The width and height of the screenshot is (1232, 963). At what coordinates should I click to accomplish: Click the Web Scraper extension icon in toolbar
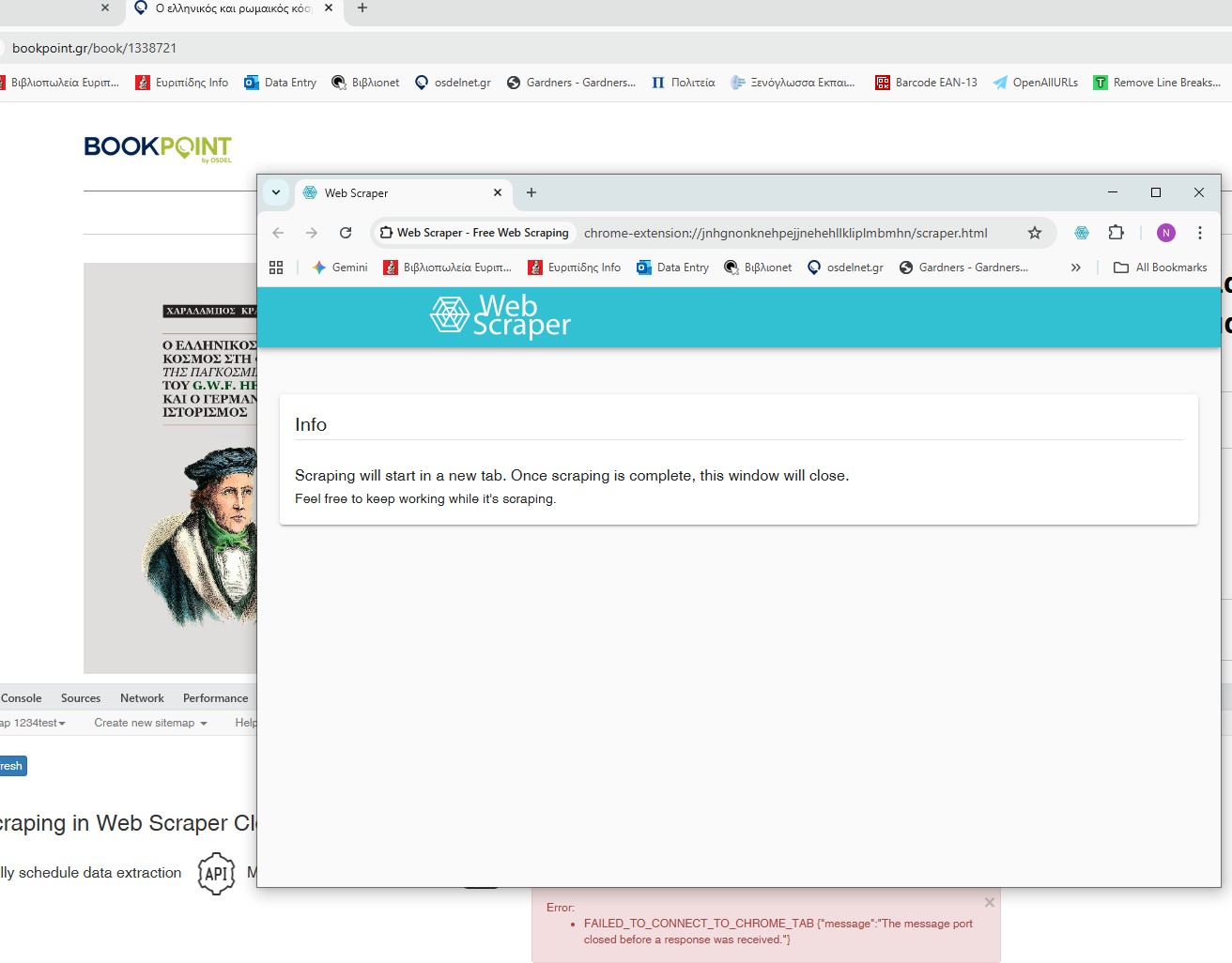coord(1082,233)
